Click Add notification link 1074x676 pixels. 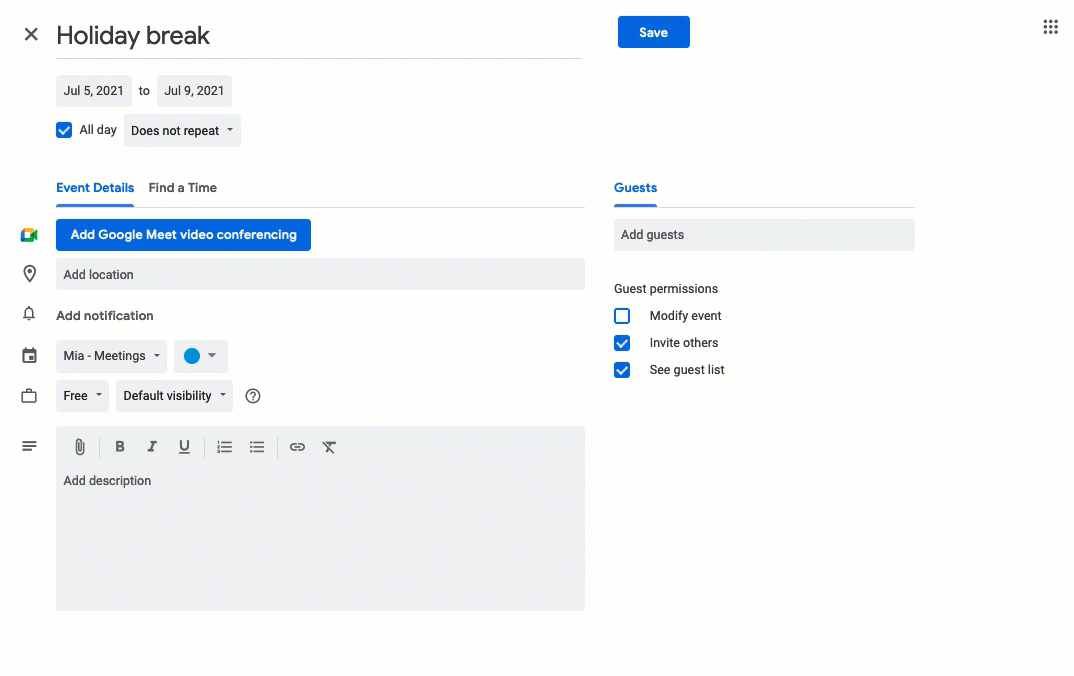coord(105,316)
